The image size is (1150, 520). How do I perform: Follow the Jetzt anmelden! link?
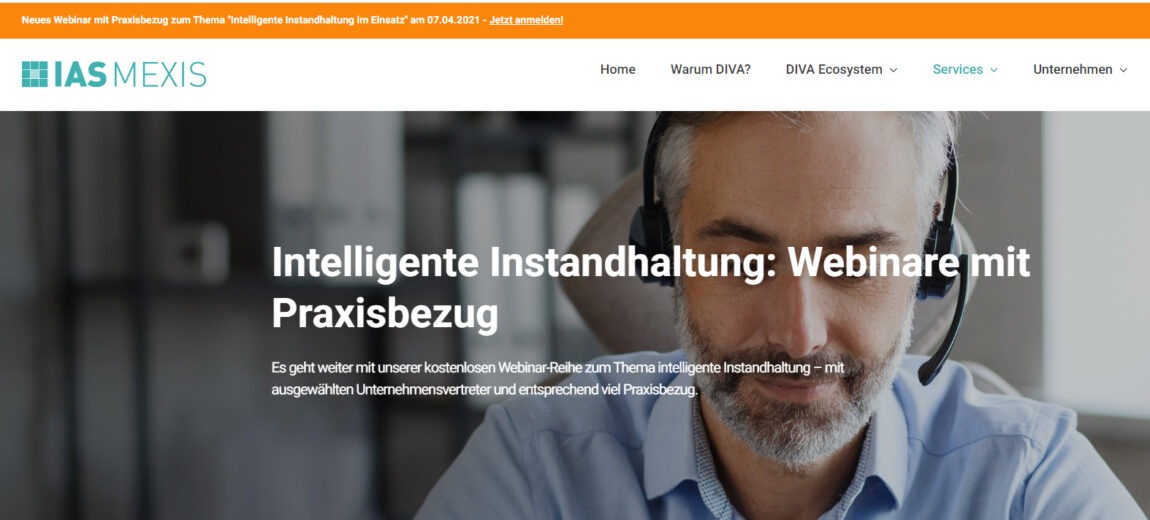pos(526,20)
